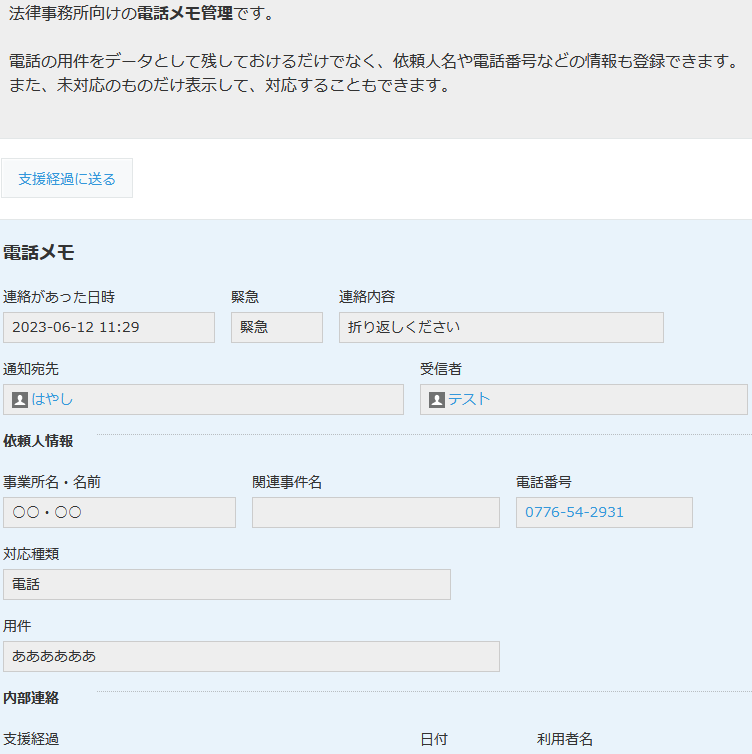Click the user icon beside はやし
752x754 pixels.
pyautogui.click(x=20, y=400)
